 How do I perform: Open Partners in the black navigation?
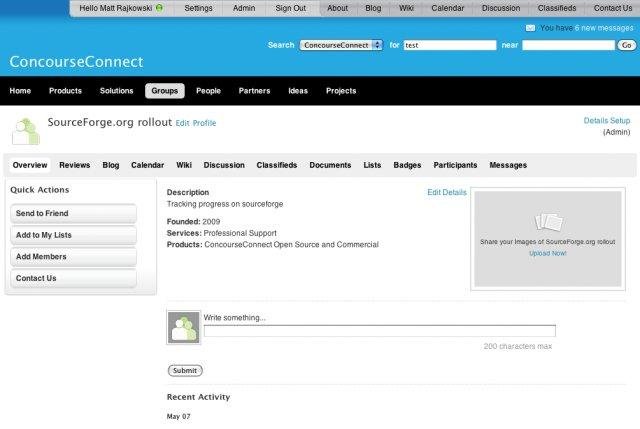point(254,91)
